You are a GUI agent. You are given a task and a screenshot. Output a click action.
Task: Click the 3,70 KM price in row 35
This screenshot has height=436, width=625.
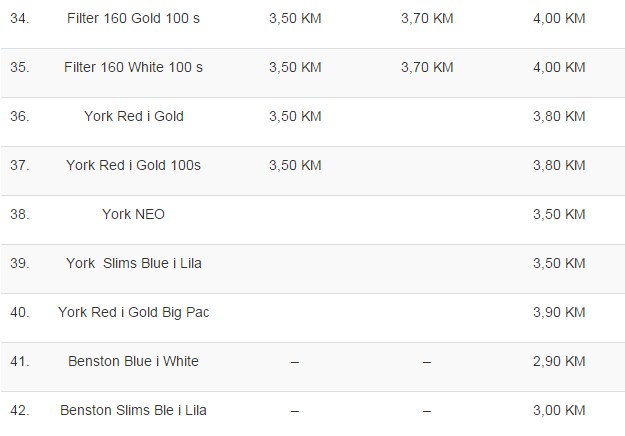click(x=426, y=67)
